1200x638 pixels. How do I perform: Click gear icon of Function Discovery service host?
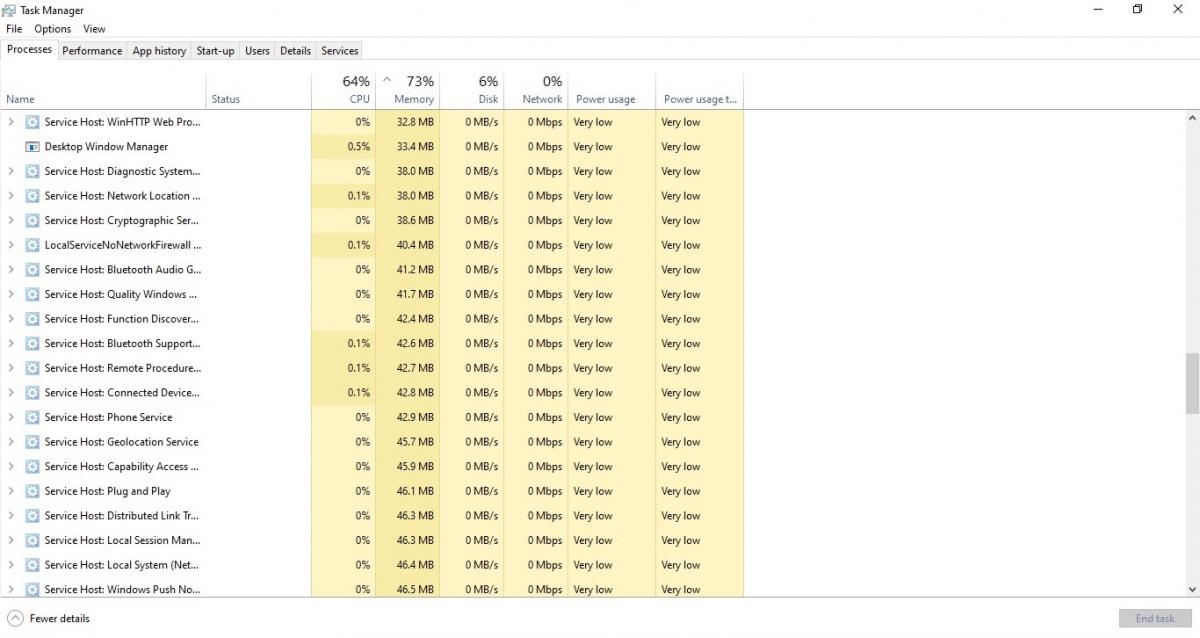tap(32, 319)
